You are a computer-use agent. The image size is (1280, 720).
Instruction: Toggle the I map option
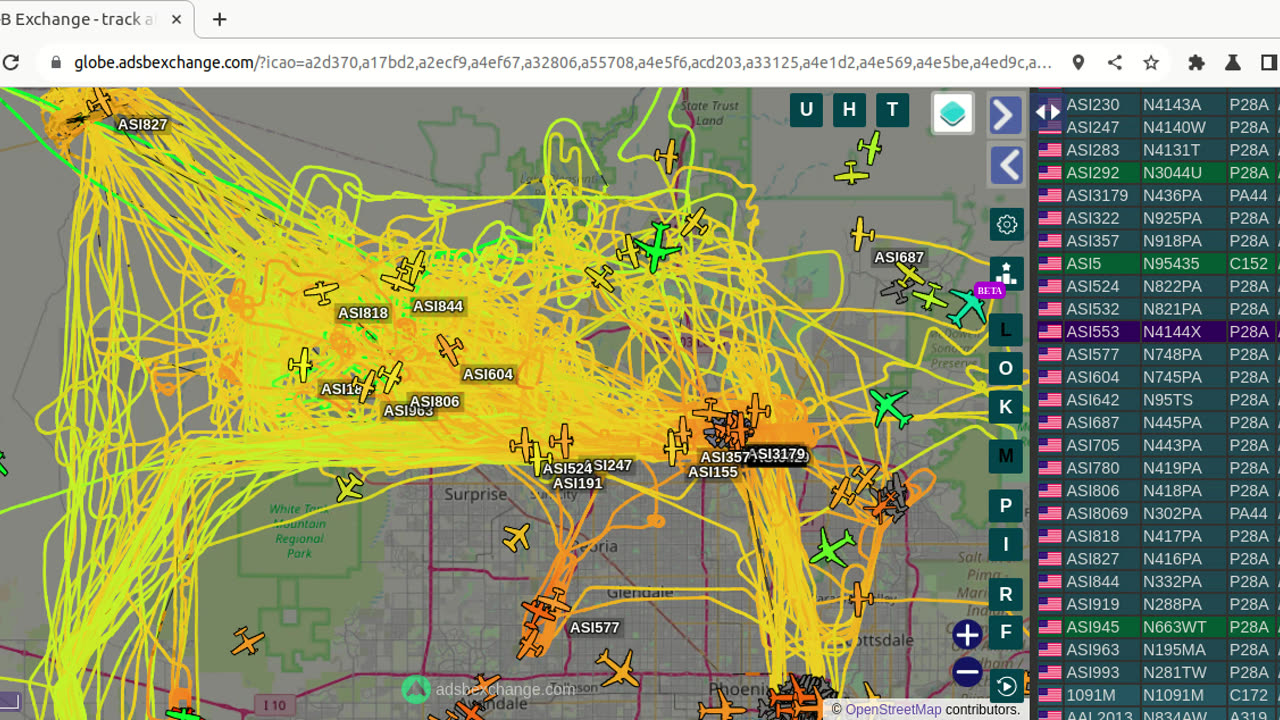1006,545
